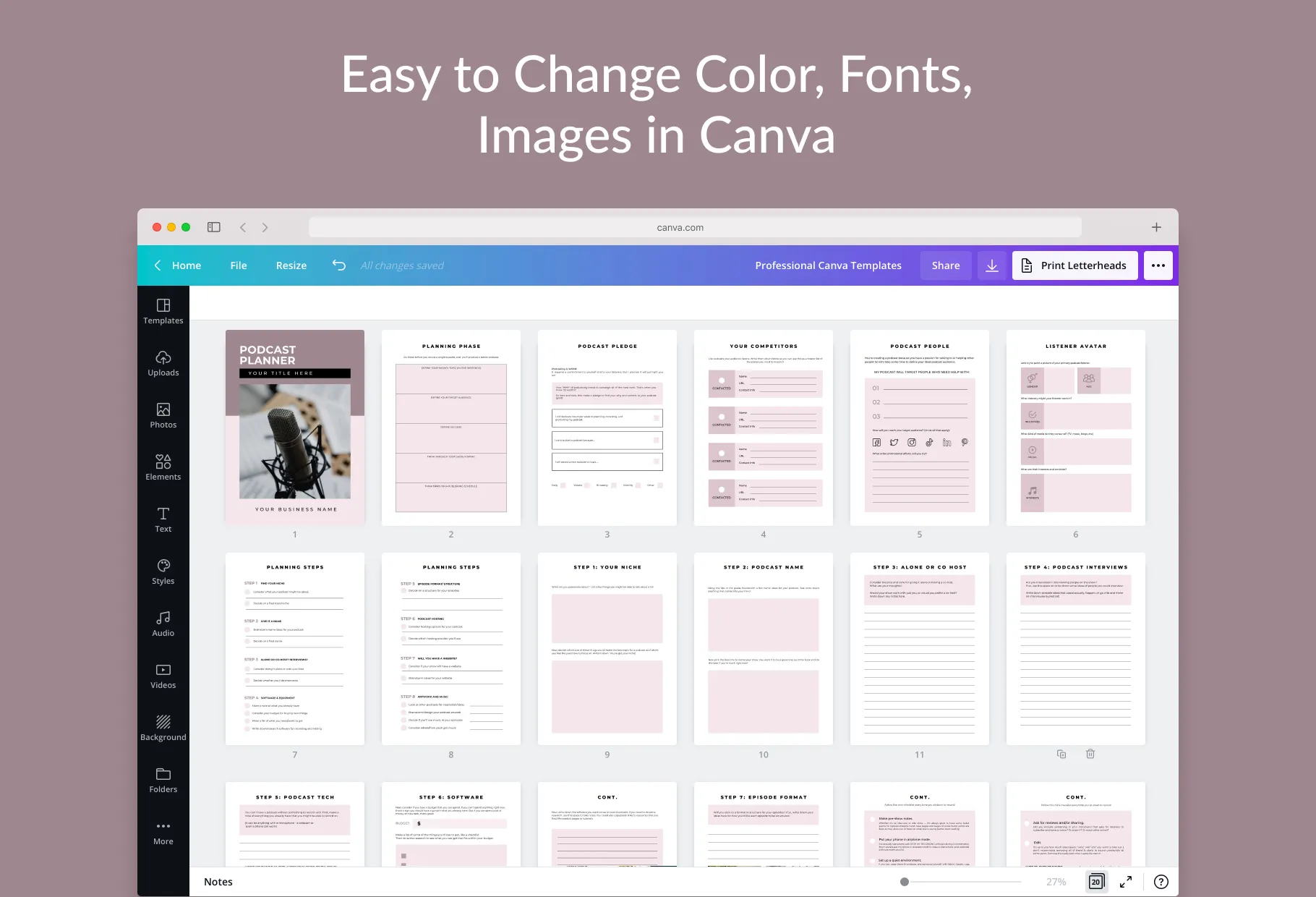Select the Podcast Pledge page thumbnail
Image resolution: width=1316 pixels, height=897 pixels.
pos(607,428)
